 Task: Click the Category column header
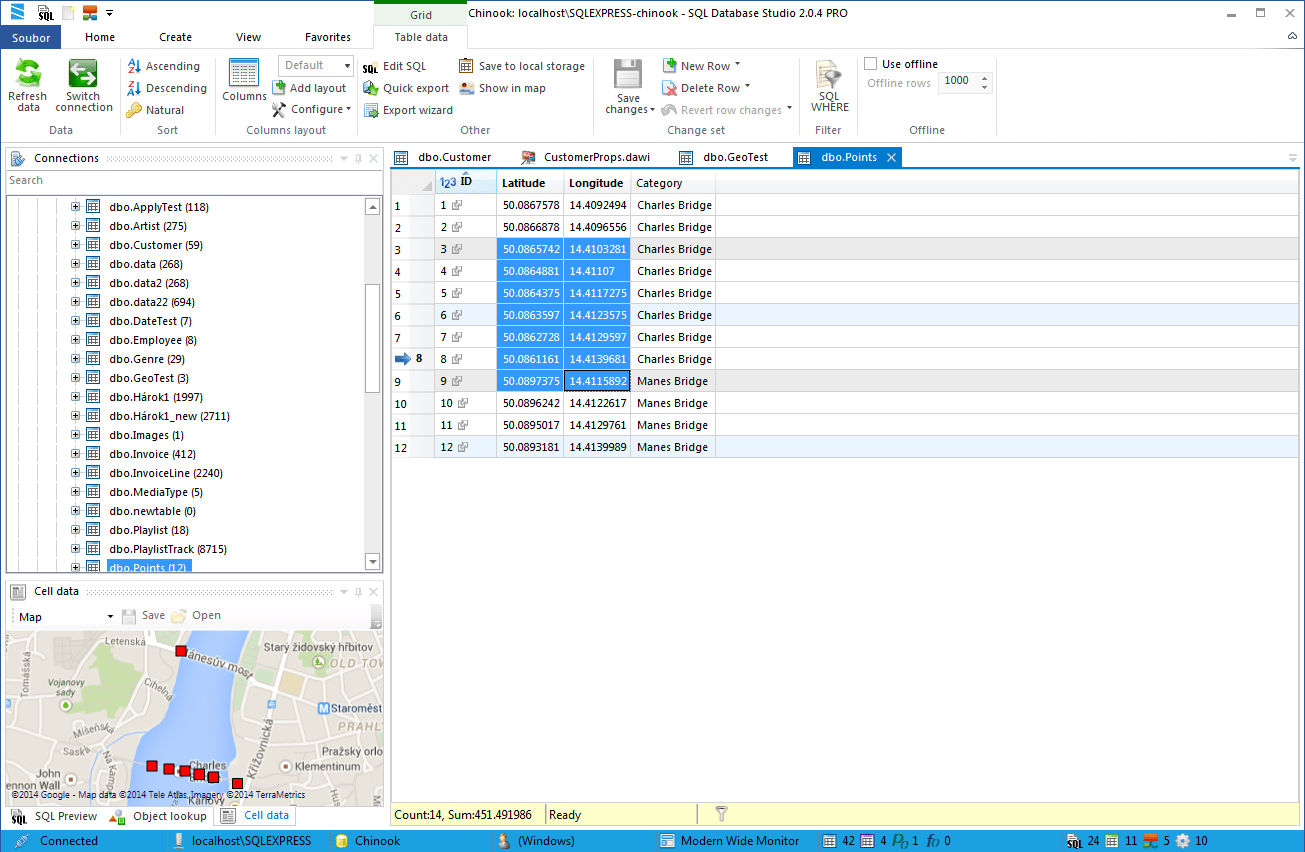(x=673, y=183)
